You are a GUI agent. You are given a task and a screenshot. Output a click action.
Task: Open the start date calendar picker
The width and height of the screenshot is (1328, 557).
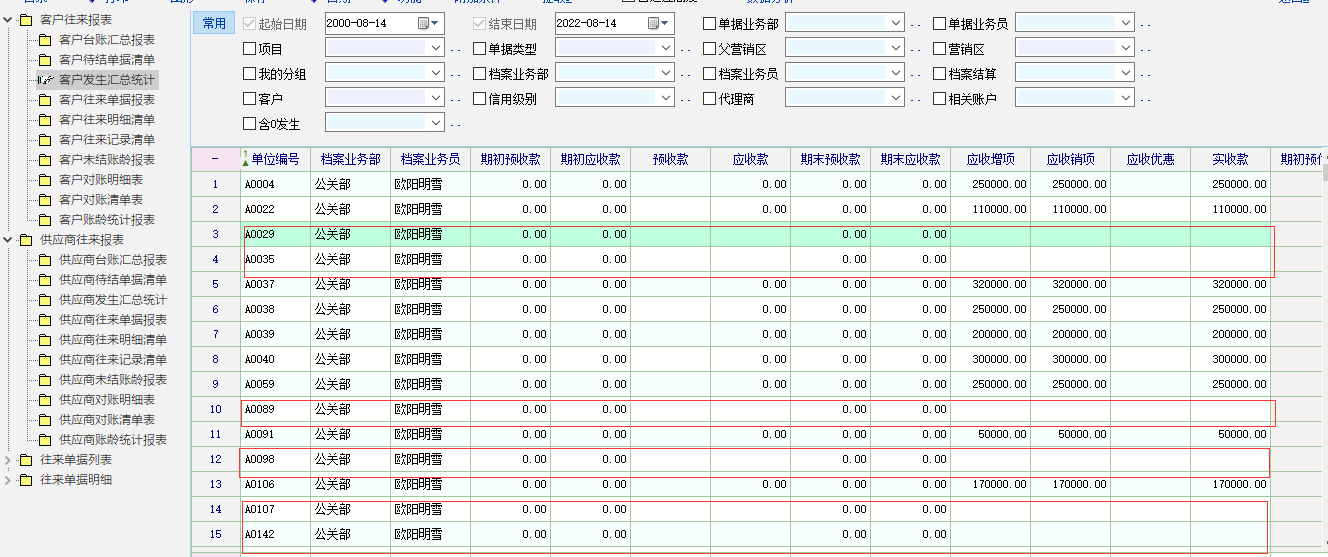(427, 23)
